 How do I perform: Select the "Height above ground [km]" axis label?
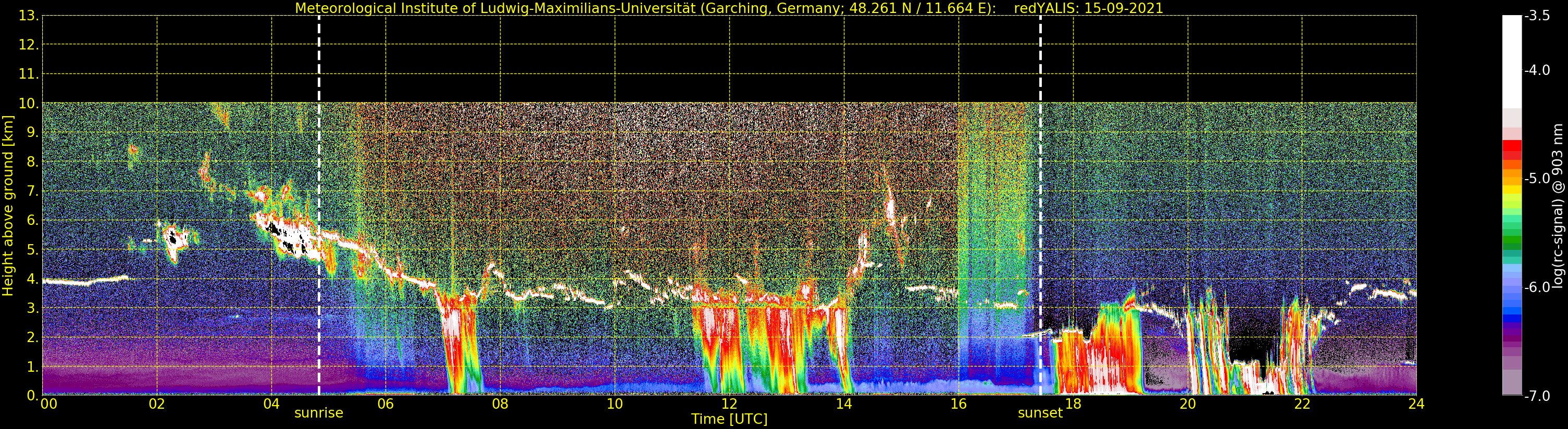point(8,206)
